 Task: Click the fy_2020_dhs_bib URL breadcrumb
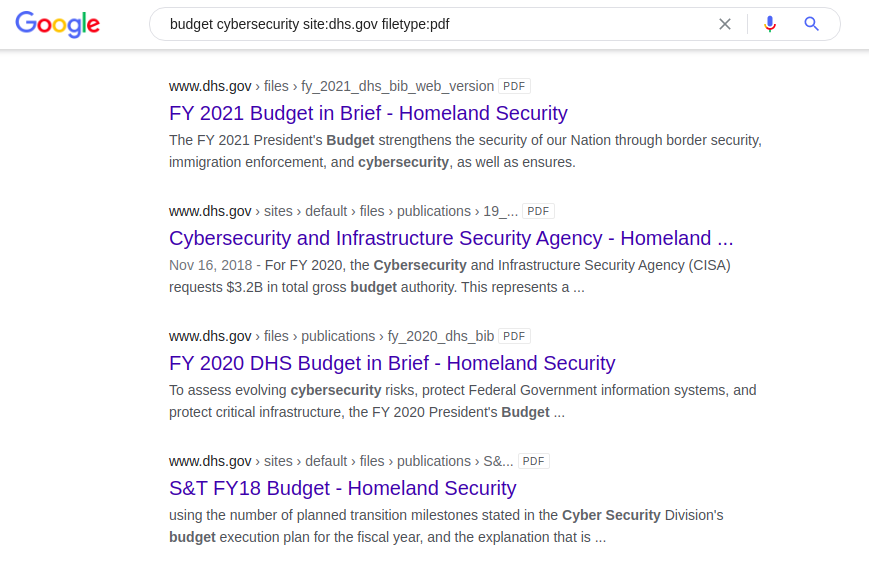pyautogui.click(x=440, y=336)
